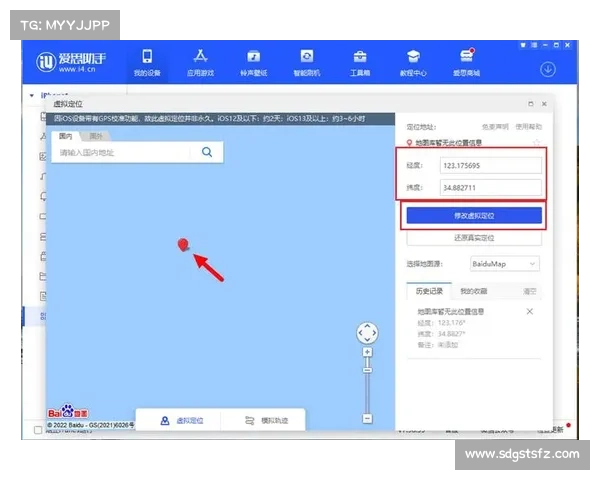Screen dimensions: 600x480
Task: Remove history entry with the X icon
Action: (x=530, y=311)
